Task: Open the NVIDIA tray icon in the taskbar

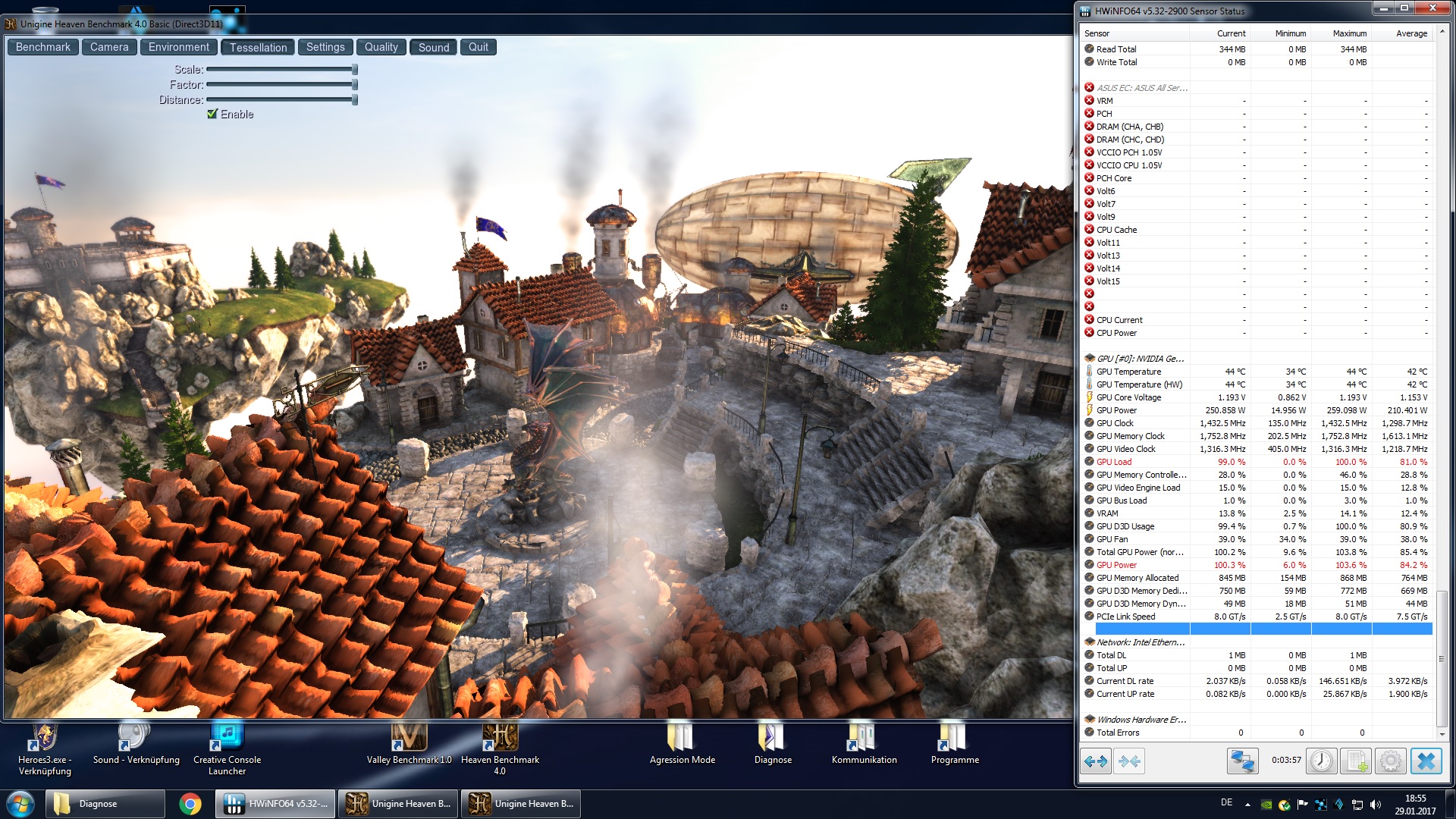Action: point(1266,805)
